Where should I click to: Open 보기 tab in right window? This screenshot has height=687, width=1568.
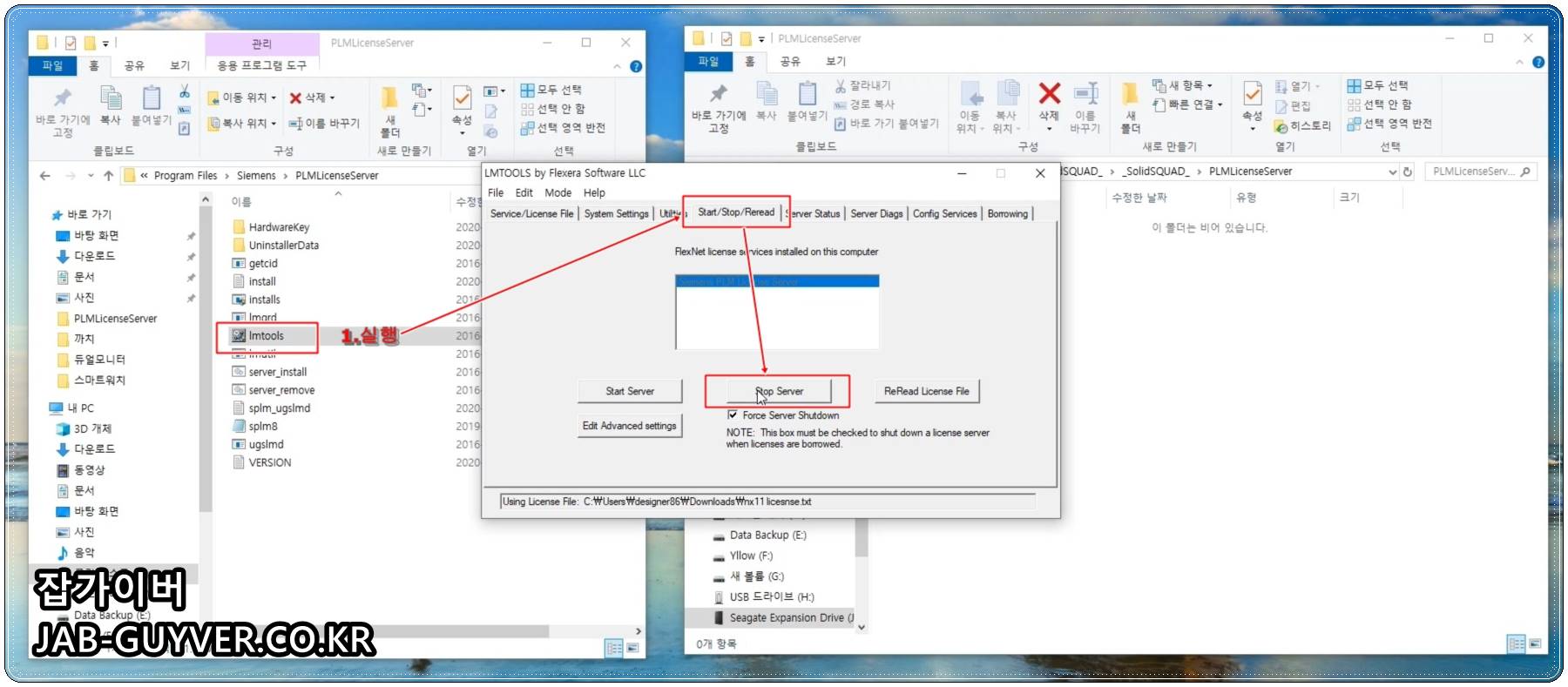coord(835,61)
